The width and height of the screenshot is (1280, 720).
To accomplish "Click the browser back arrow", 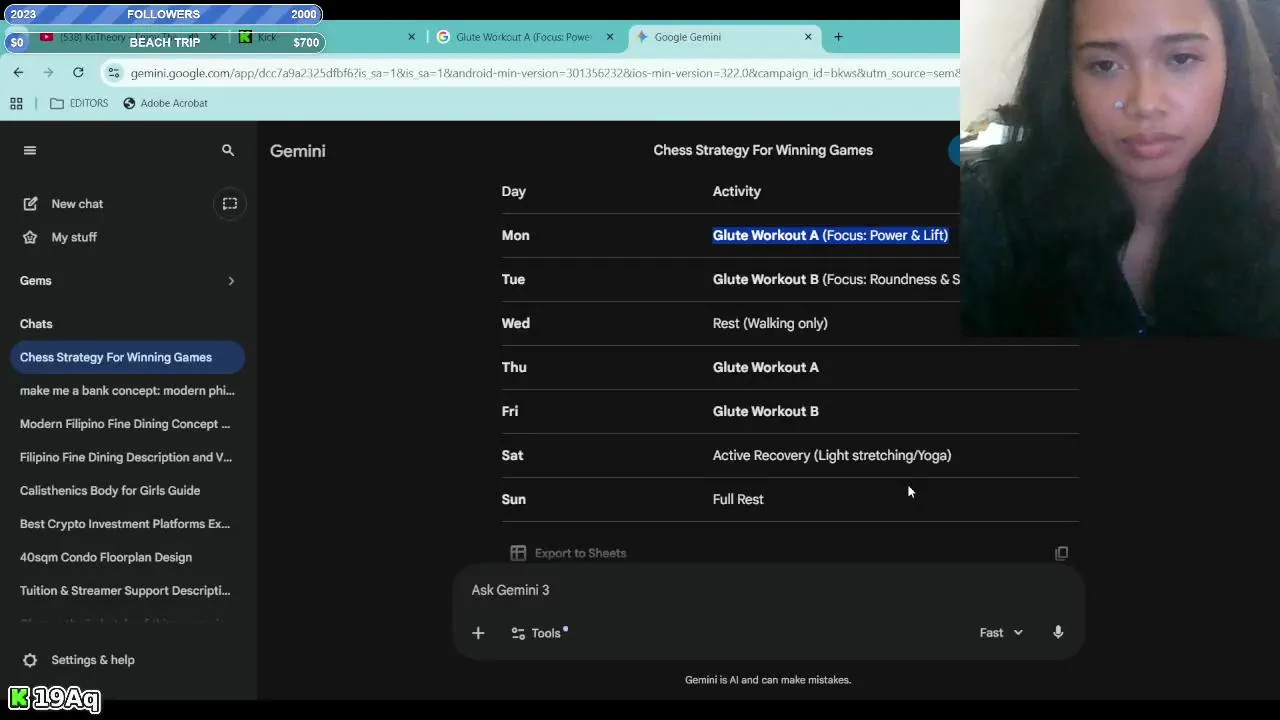I will pos(18,73).
